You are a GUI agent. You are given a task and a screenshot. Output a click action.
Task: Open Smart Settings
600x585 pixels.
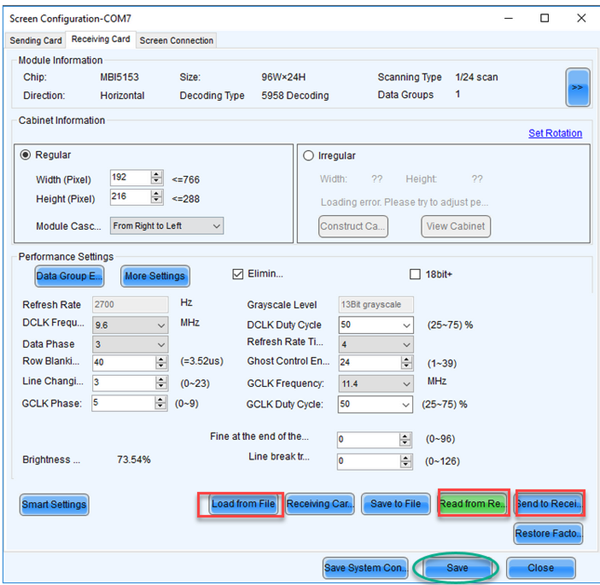tap(54, 505)
